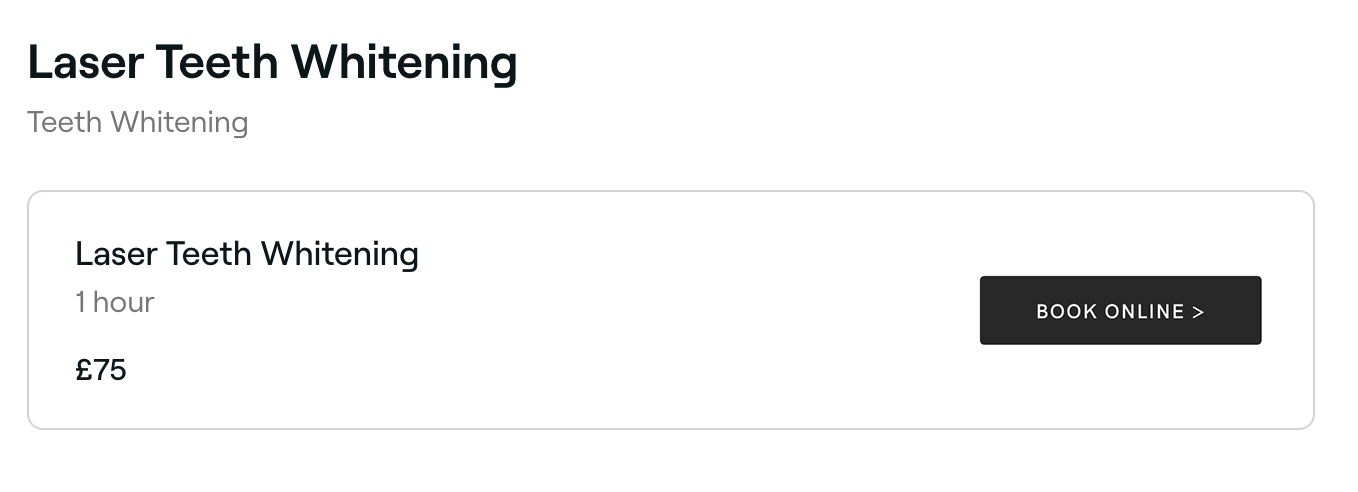Click the word Whitening in the card title
Screen dimensions: 1358x492
[x=340, y=254]
